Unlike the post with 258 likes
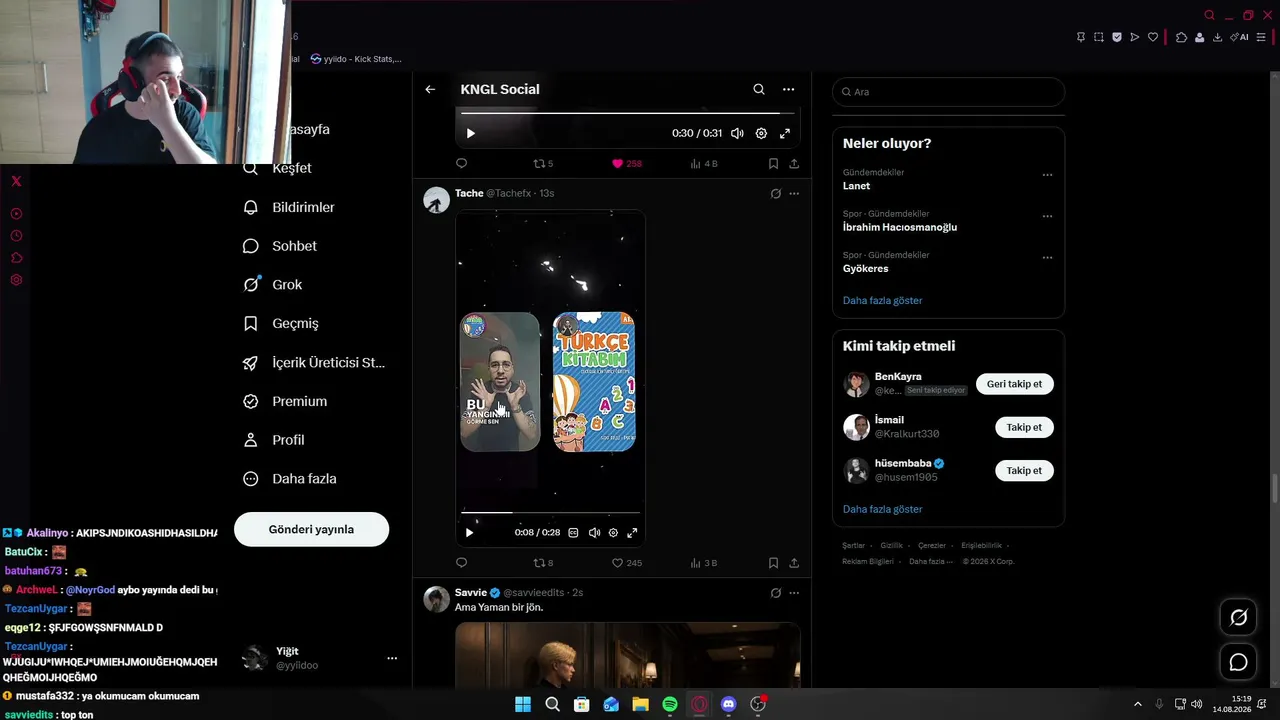This screenshot has width=1280, height=720. pyautogui.click(x=627, y=163)
